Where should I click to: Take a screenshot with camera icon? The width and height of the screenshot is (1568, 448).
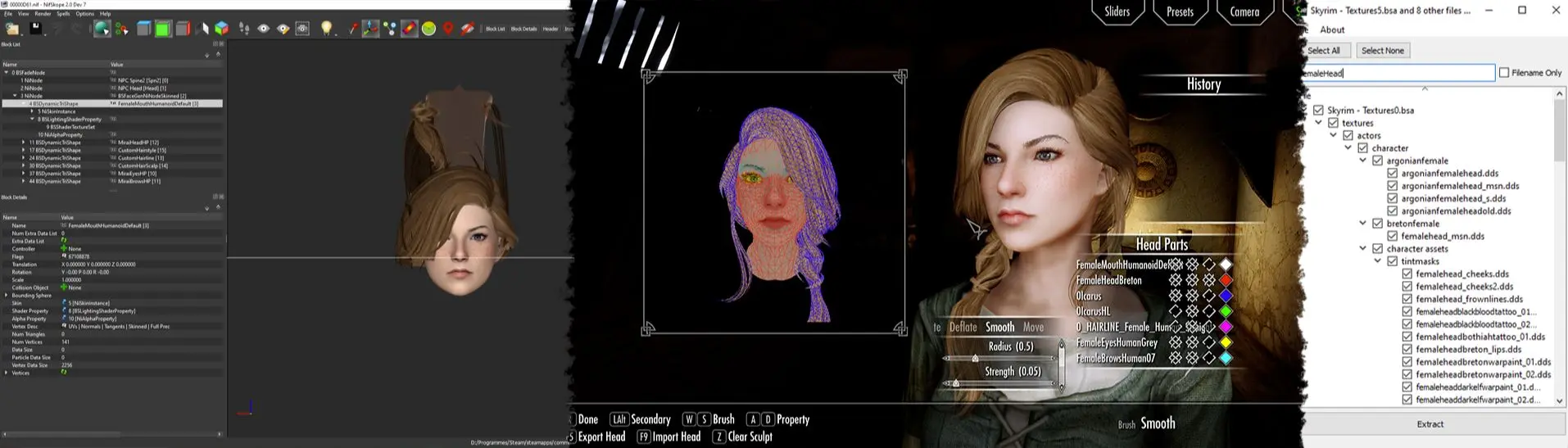click(x=302, y=29)
